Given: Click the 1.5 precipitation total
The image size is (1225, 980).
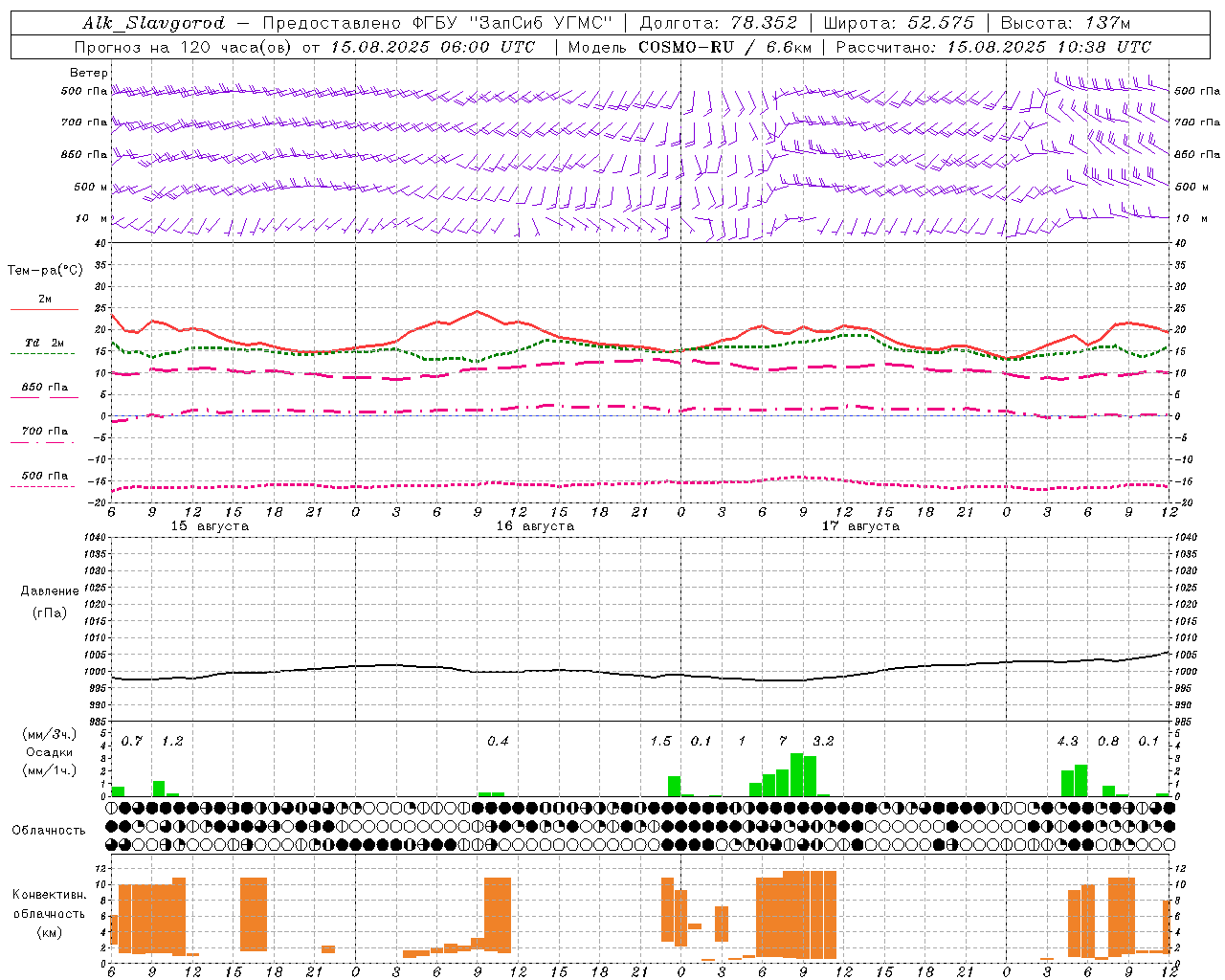Looking at the screenshot, I should tap(660, 742).
